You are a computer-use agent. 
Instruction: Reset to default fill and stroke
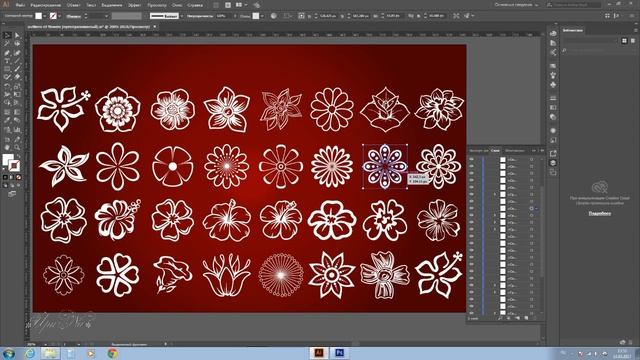pyautogui.click(x=4, y=170)
